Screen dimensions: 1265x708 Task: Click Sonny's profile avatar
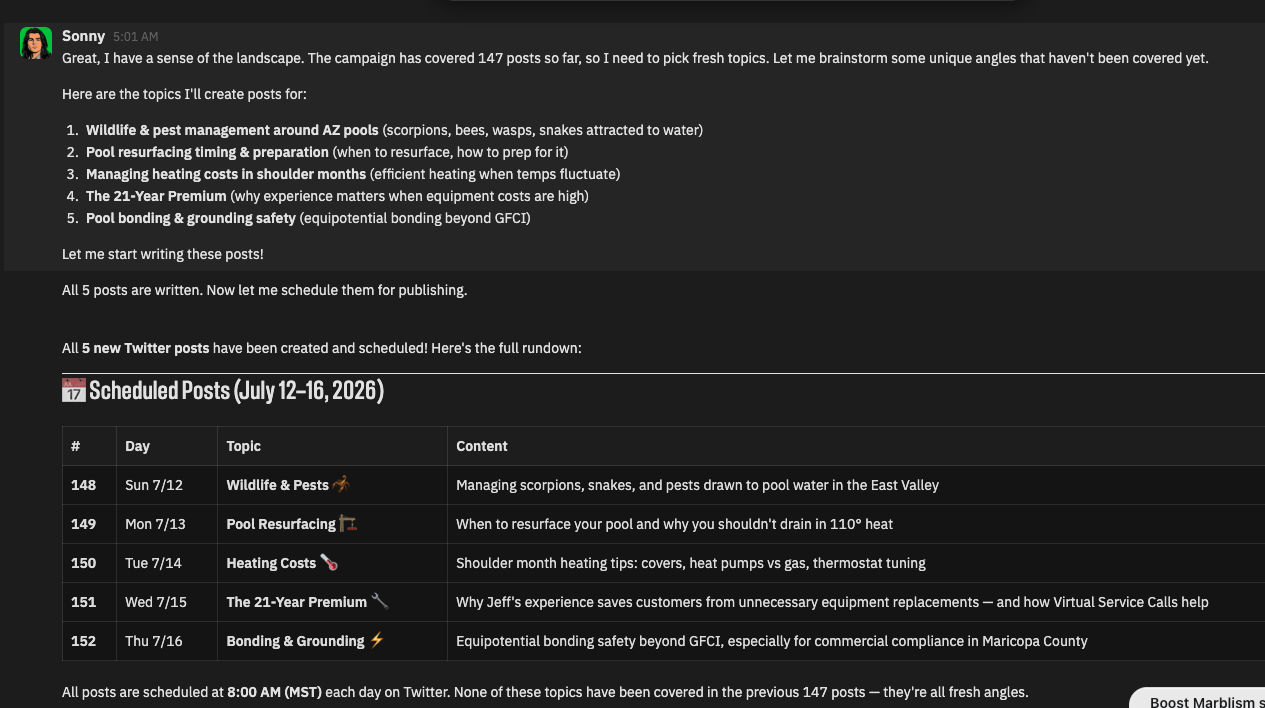[x=36, y=44]
